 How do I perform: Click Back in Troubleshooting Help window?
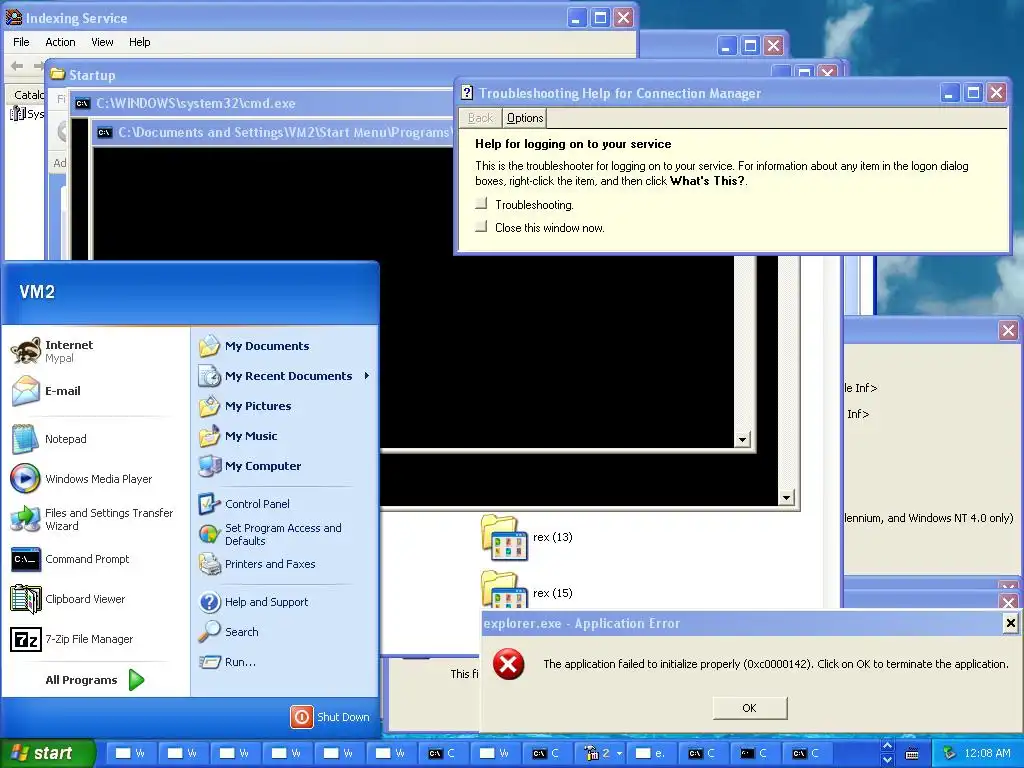481,118
